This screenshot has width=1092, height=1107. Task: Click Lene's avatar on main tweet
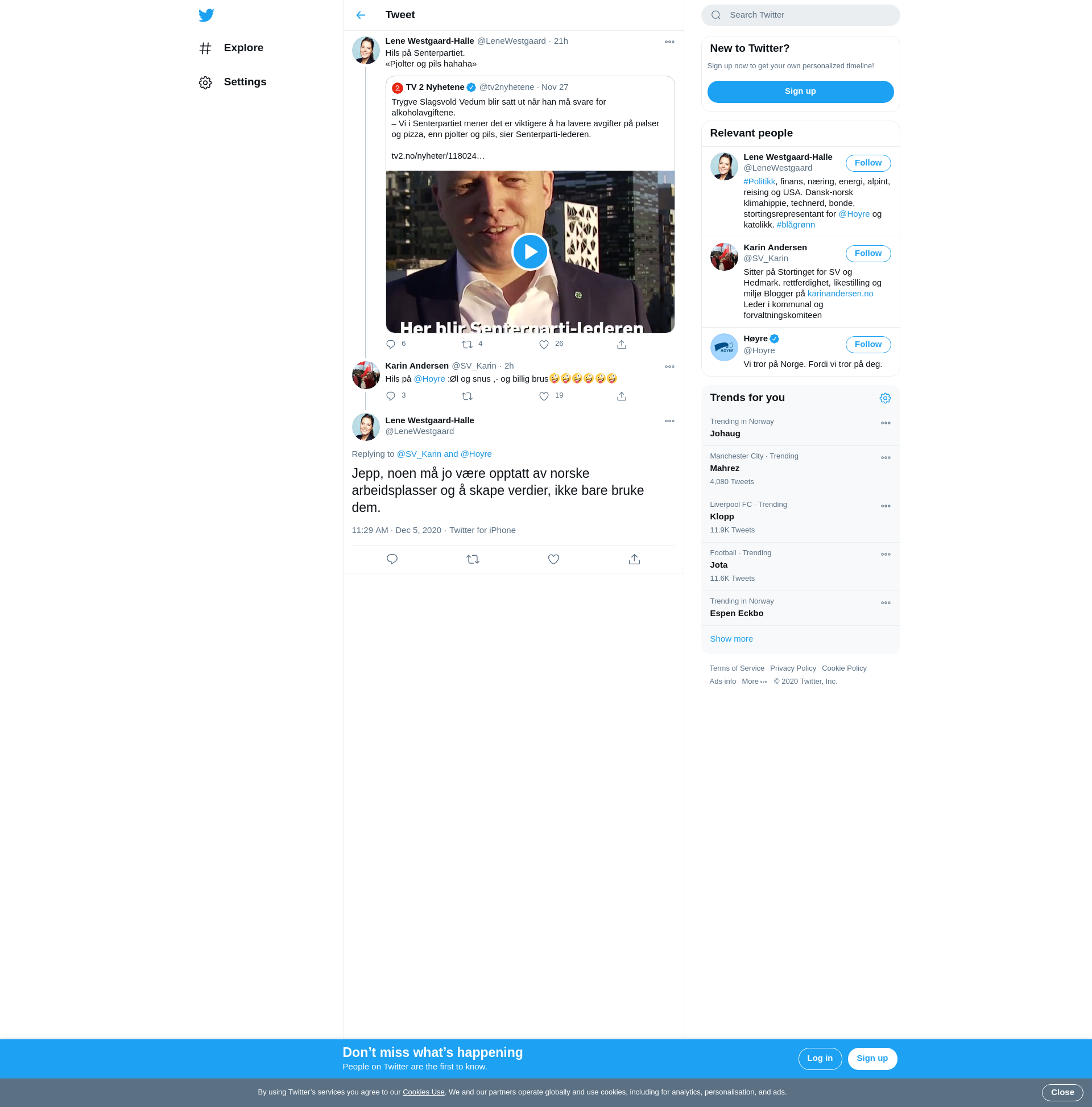pos(366,427)
